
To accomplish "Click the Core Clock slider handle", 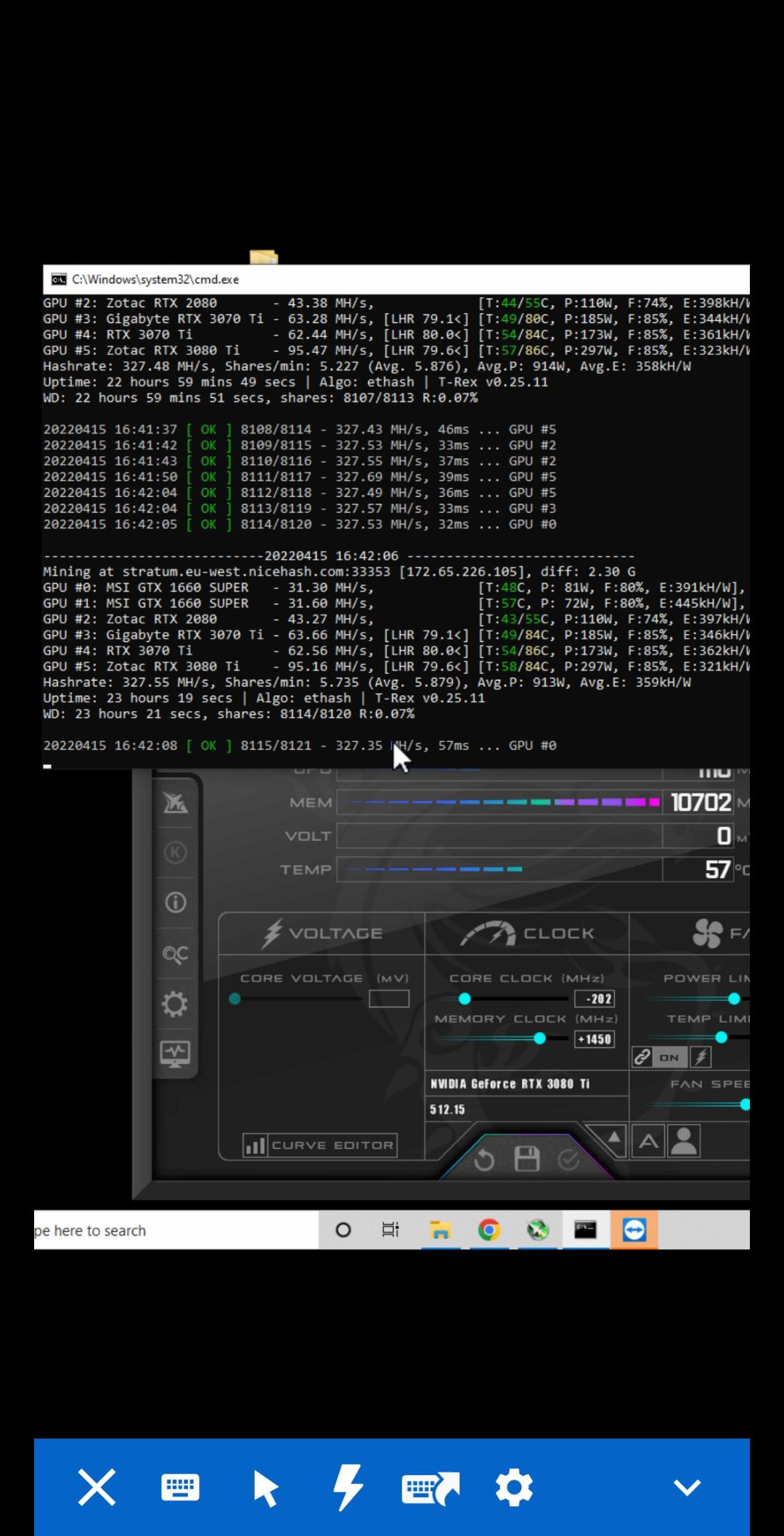I will pyautogui.click(x=465, y=999).
